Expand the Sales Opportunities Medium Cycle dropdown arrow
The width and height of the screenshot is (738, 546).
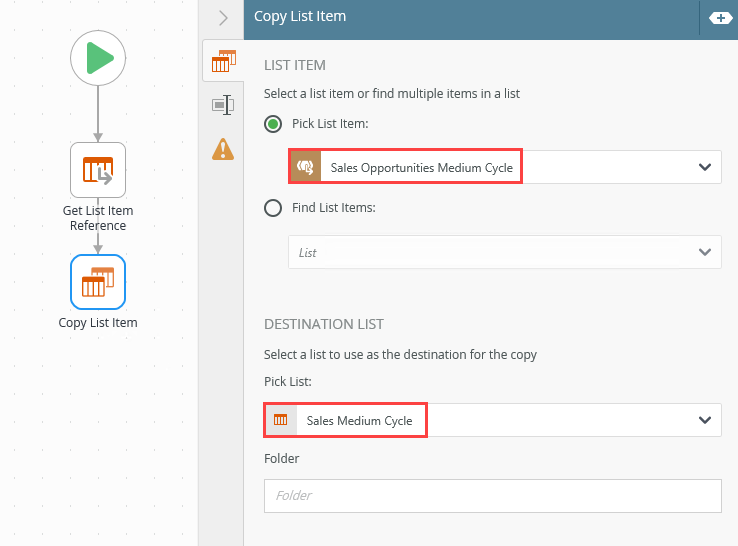[x=704, y=167]
